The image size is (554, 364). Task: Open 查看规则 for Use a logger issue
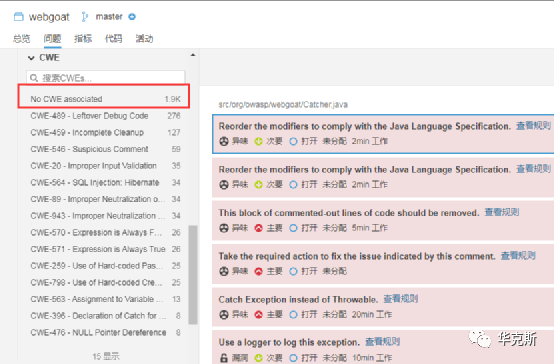(x=382, y=341)
